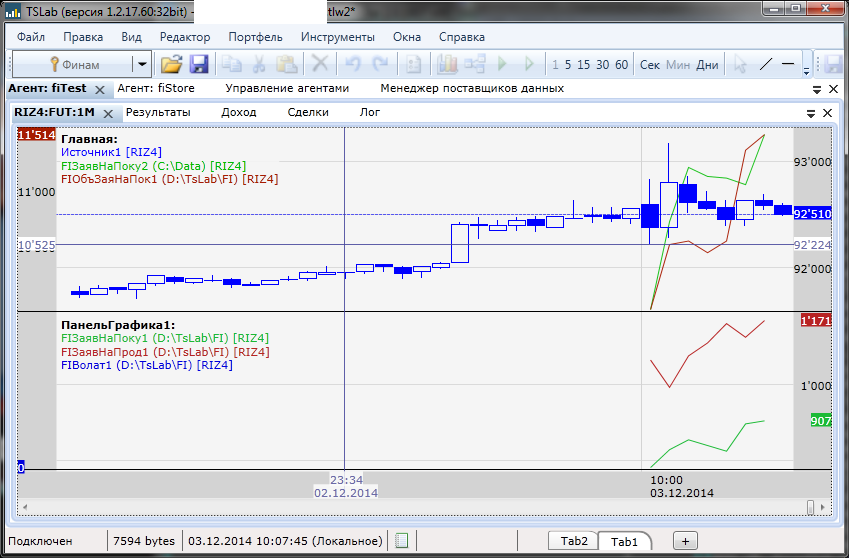
Task: Set chart interval to 5 minutes
Action: pyautogui.click(x=568, y=65)
